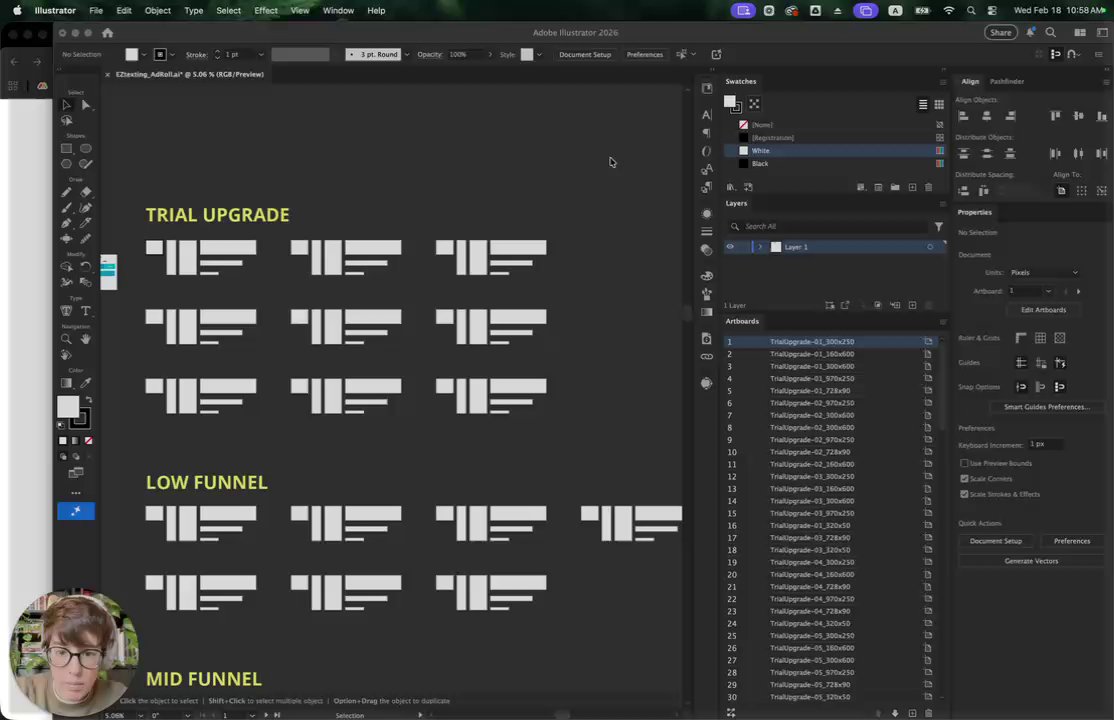This screenshot has height=720, width=1114.
Task: Disable Scale Corners checkbox
Action: 964,479
